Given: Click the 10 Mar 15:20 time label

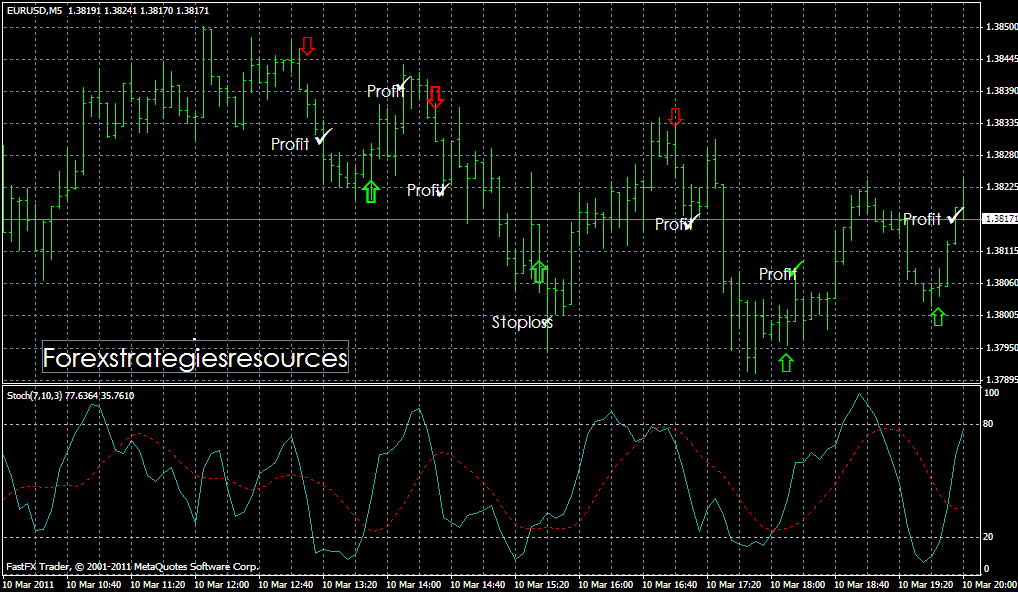Looking at the screenshot, I should pyautogui.click(x=541, y=585).
